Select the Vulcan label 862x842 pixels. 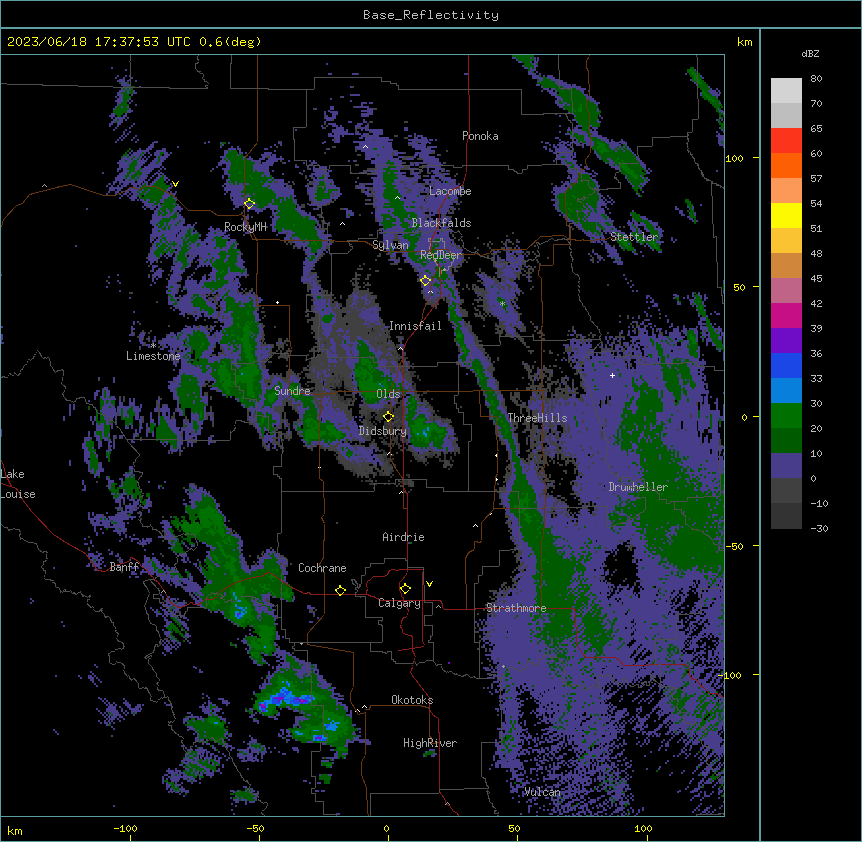point(542,791)
